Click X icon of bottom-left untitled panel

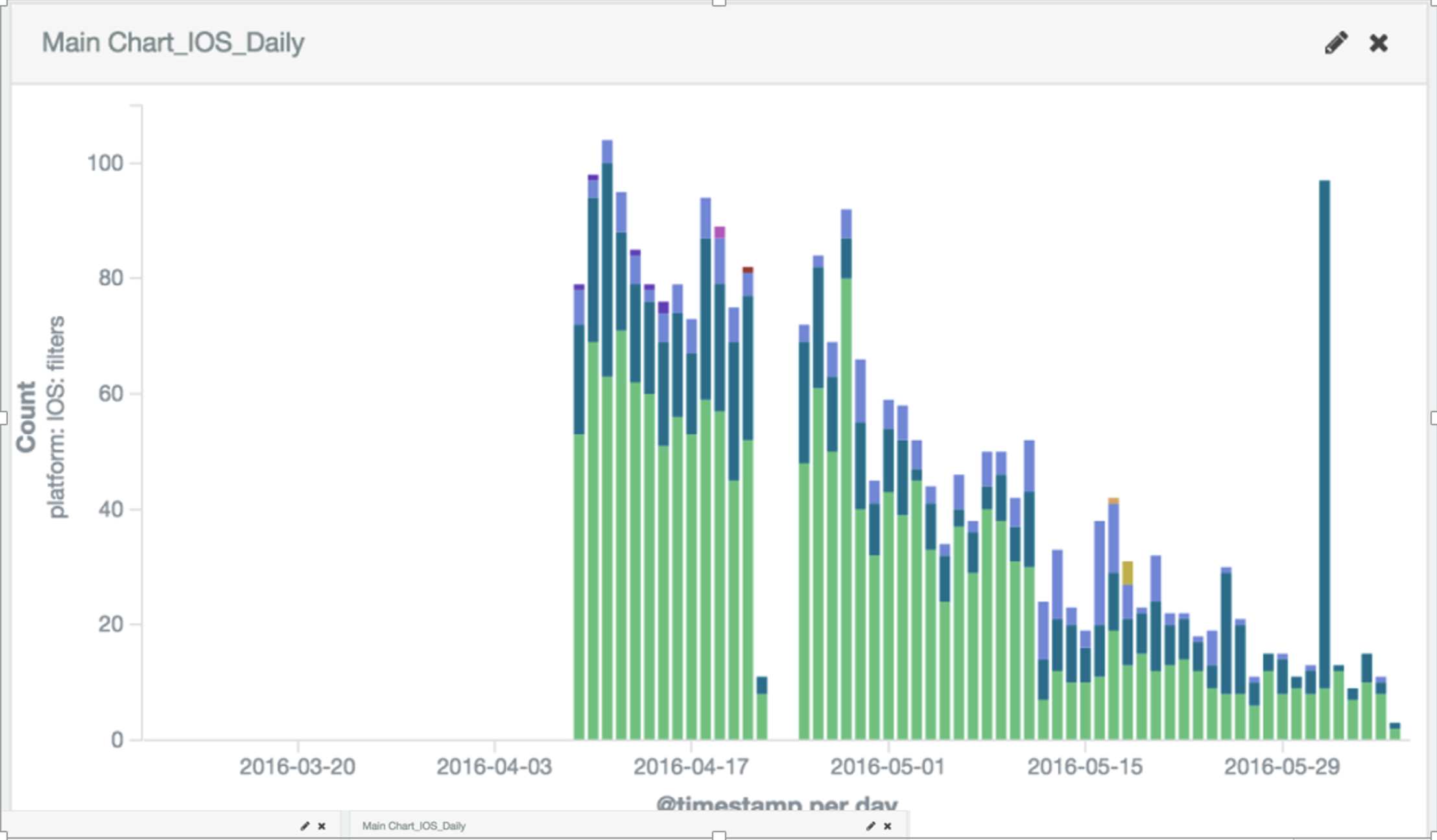click(322, 826)
